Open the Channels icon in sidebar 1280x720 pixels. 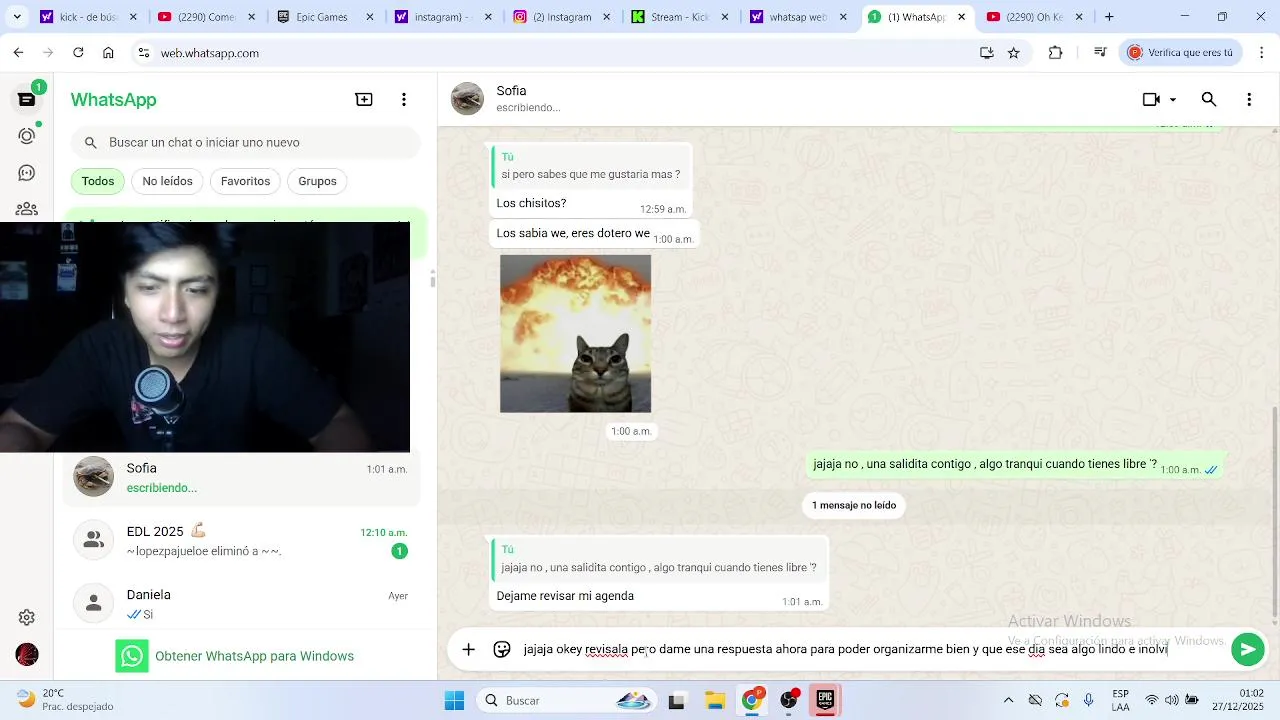click(27, 173)
